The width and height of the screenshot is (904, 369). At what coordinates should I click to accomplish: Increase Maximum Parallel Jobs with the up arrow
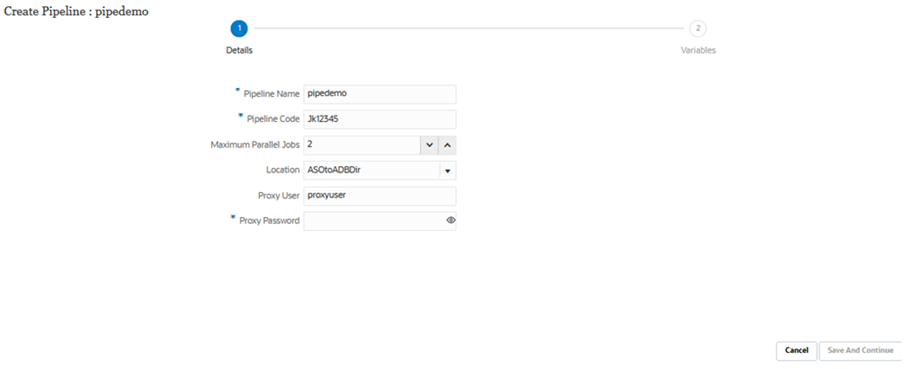pos(447,145)
